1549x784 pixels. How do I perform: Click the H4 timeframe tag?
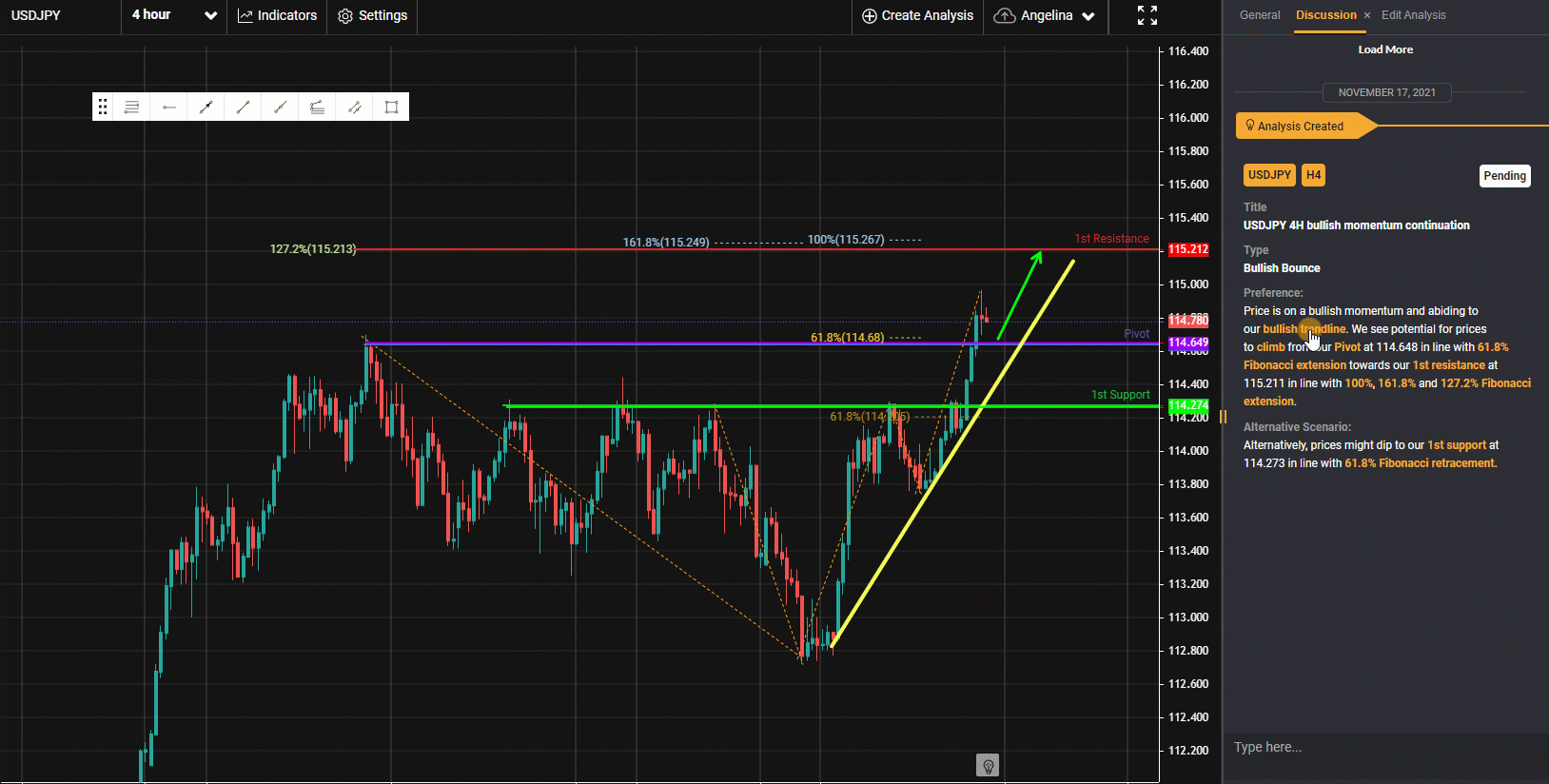pyautogui.click(x=1313, y=175)
